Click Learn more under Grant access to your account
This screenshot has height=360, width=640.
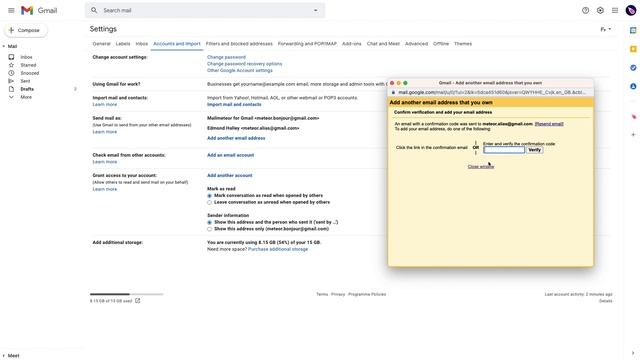[104, 189]
